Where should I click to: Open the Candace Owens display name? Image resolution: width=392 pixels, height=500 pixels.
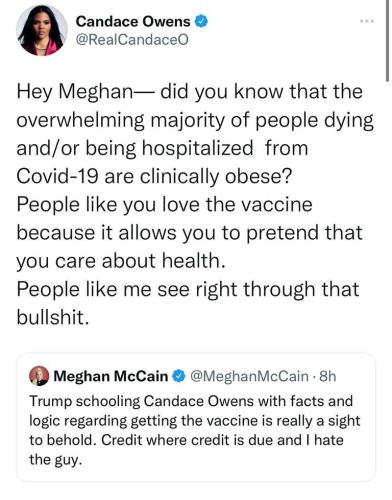tap(133, 22)
